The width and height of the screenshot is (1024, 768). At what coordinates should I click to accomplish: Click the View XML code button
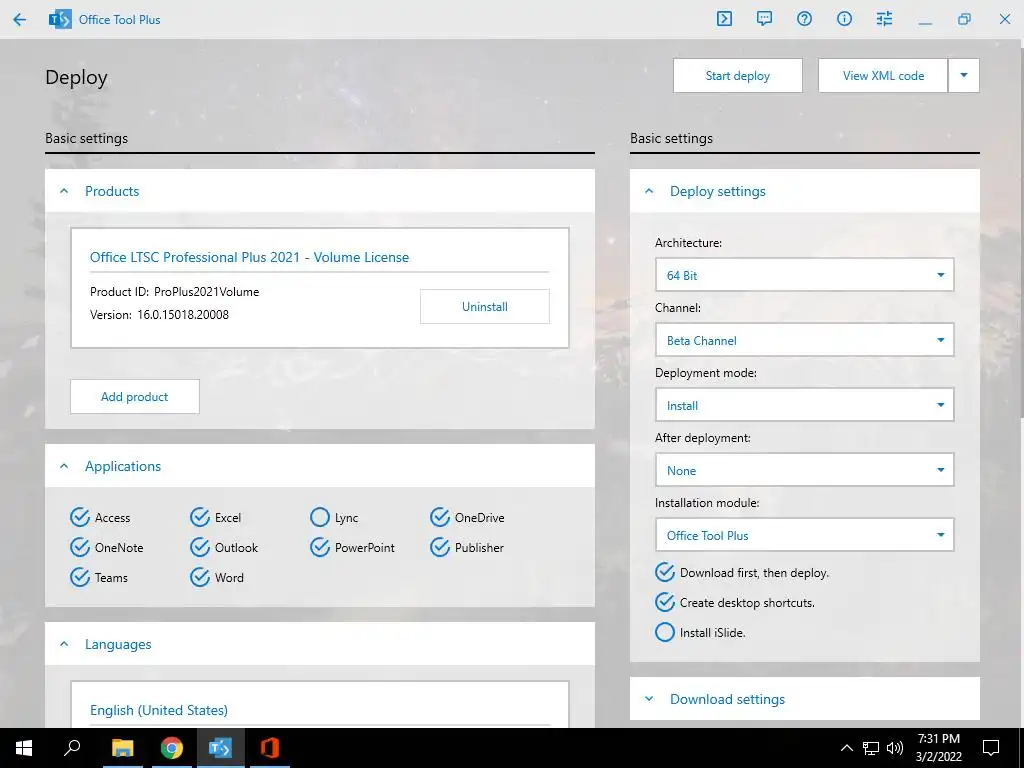[x=883, y=76]
